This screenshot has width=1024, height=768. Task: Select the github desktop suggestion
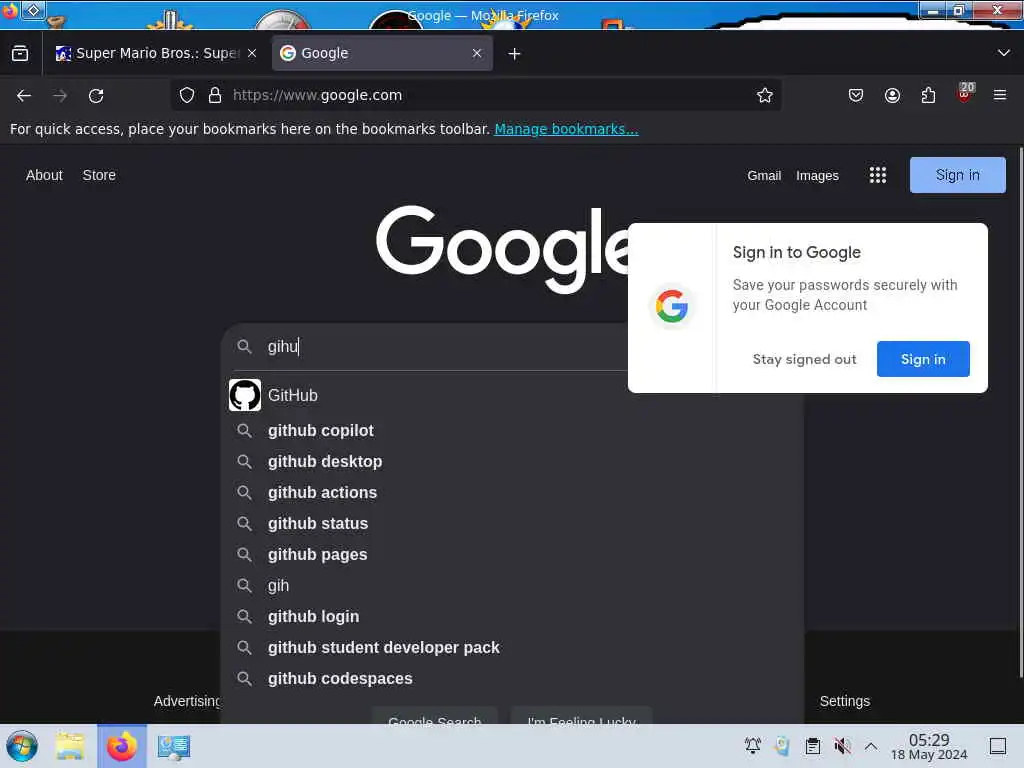pyautogui.click(x=513, y=462)
